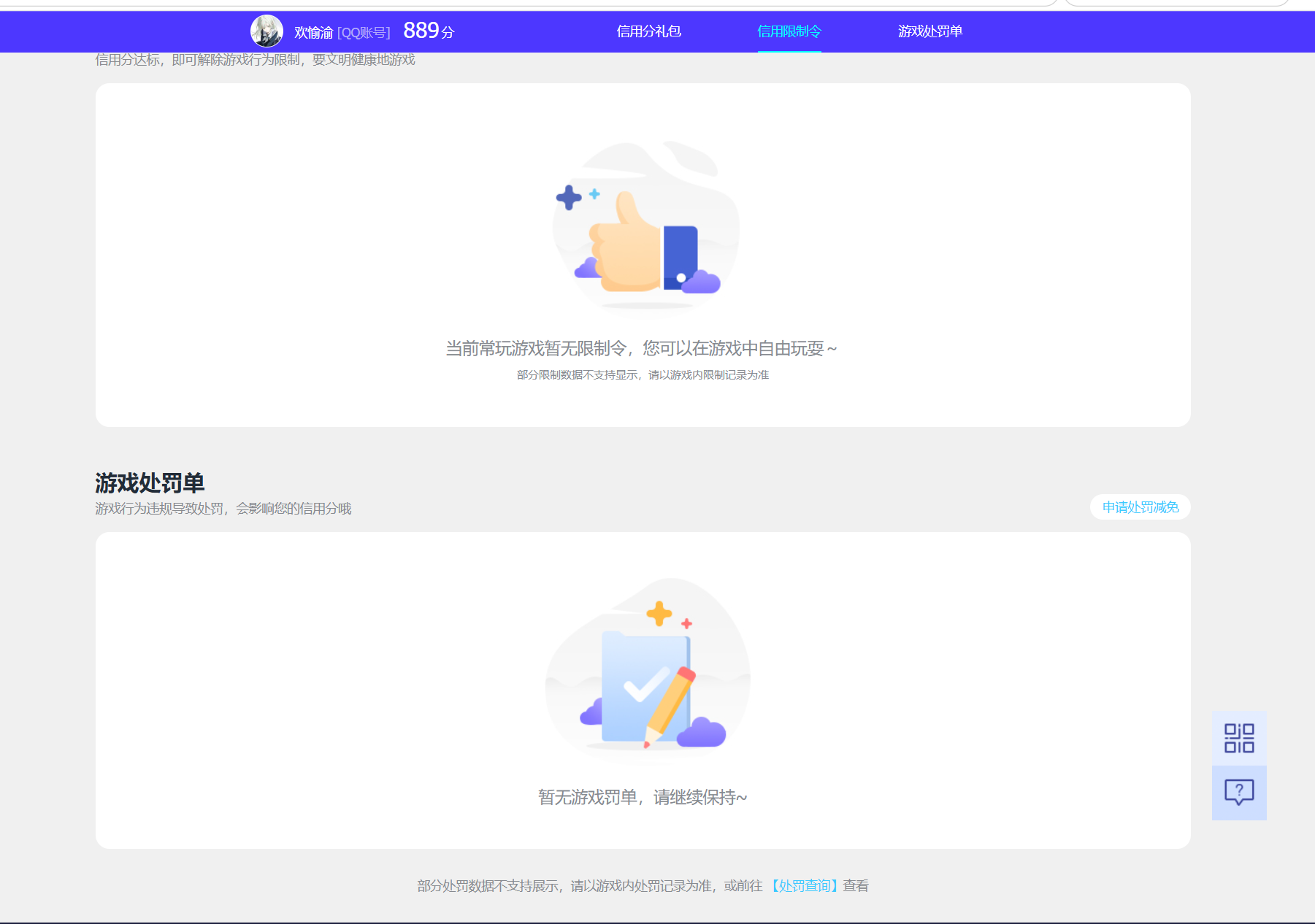Open the help question-mark chat icon

click(x=1239, y=793)
